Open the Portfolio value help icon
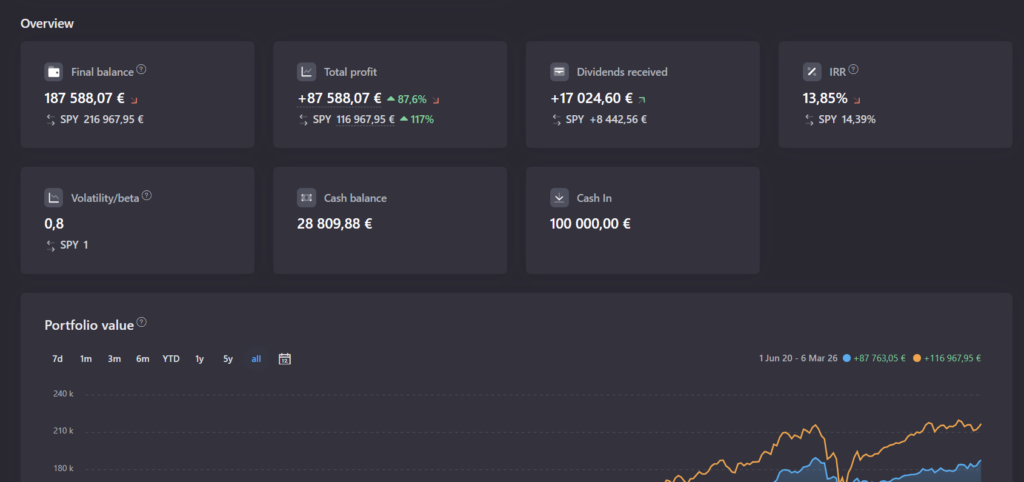The image size is (1024, 482). [x=141, y=322]
